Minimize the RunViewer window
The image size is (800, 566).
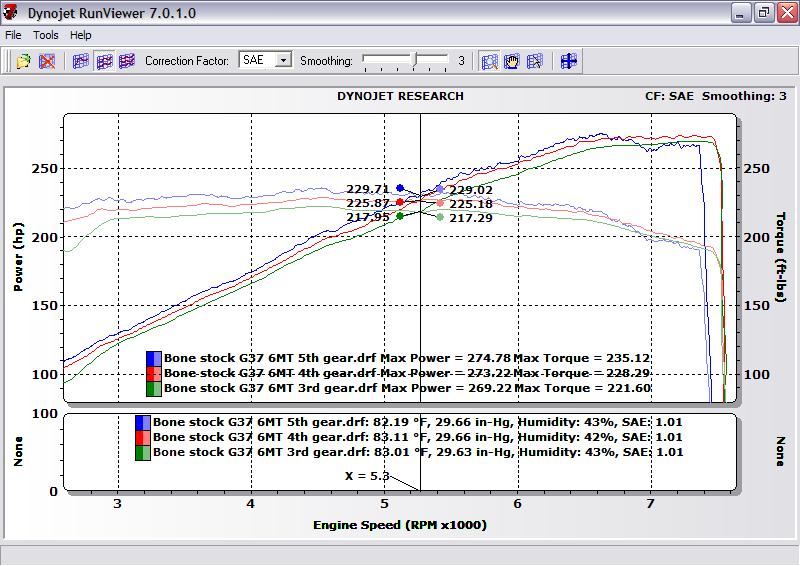click(x=740, y=13)
